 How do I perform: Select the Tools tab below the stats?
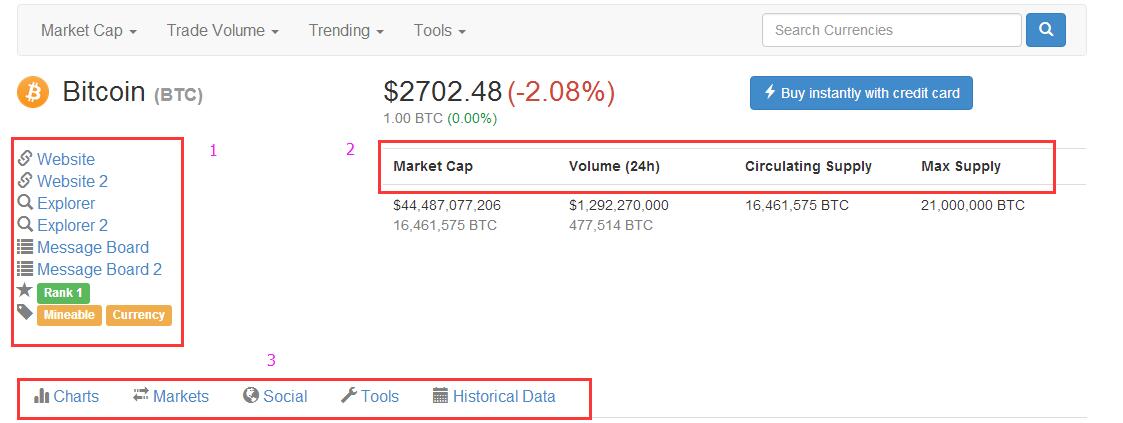370,396
